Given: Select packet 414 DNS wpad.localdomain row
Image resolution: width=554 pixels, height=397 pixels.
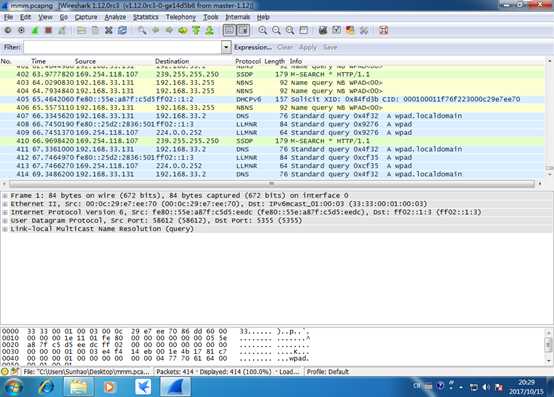Looking at the screenshot, I should tap(272, 174).
